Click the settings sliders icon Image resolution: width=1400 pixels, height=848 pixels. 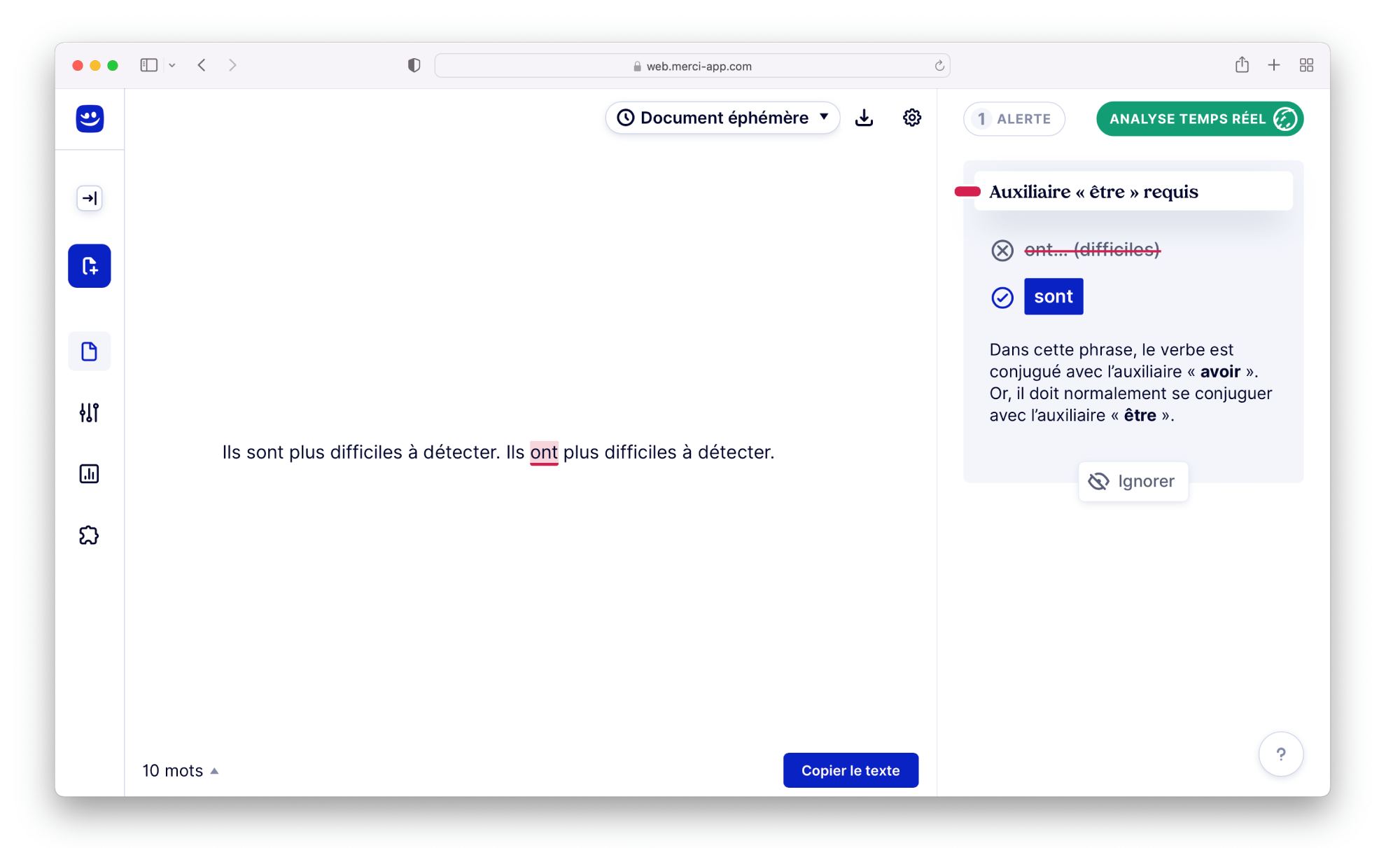pyautogui.click(x=90, y=412)
